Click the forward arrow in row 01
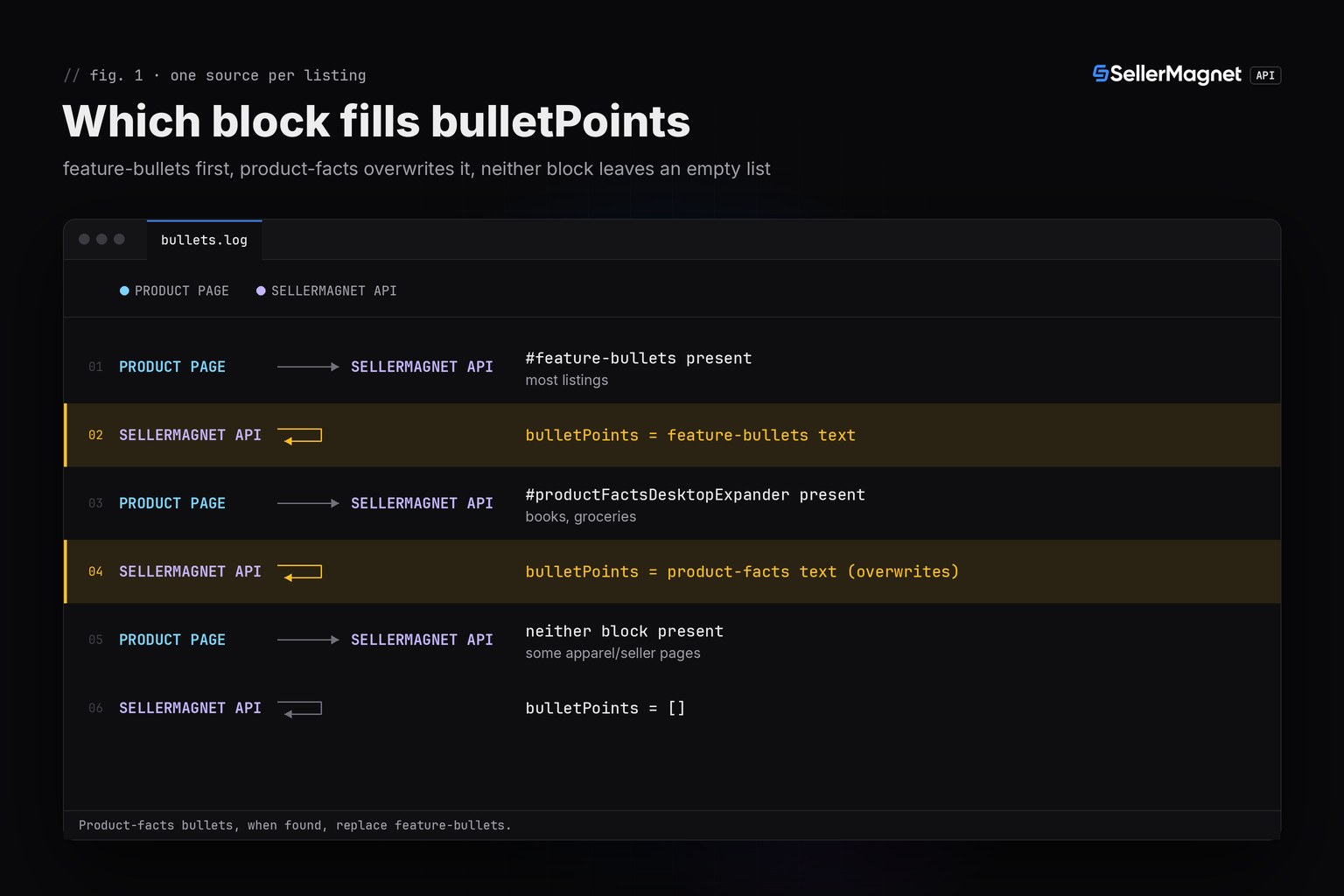 (308, 367)
